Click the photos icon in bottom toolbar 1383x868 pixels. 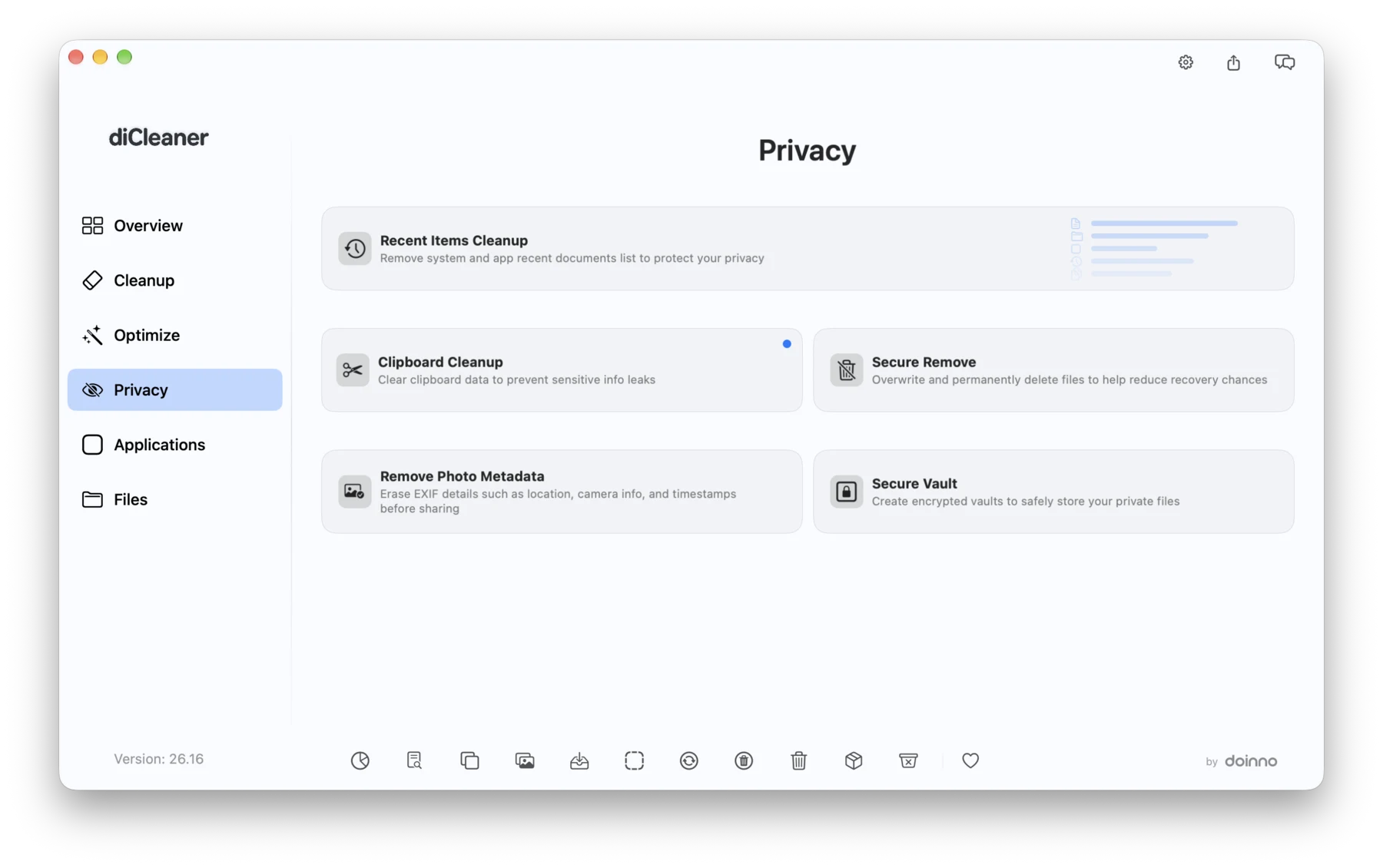pyautogui.click(x=525, y=760)
